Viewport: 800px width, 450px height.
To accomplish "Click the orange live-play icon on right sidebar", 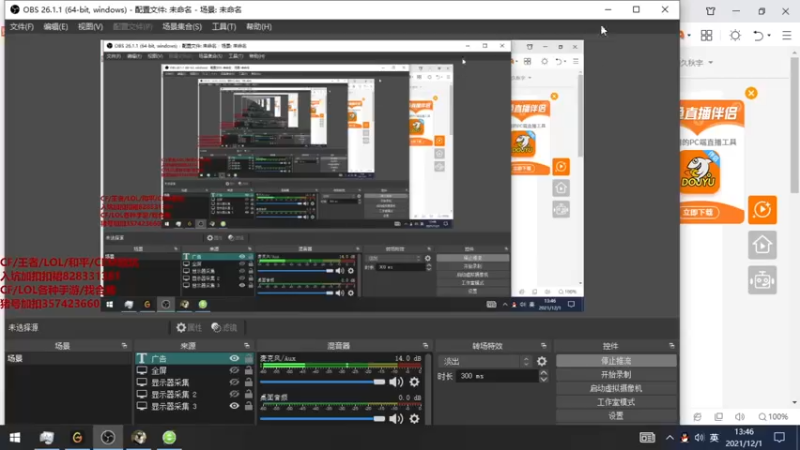I will point(762,210).
